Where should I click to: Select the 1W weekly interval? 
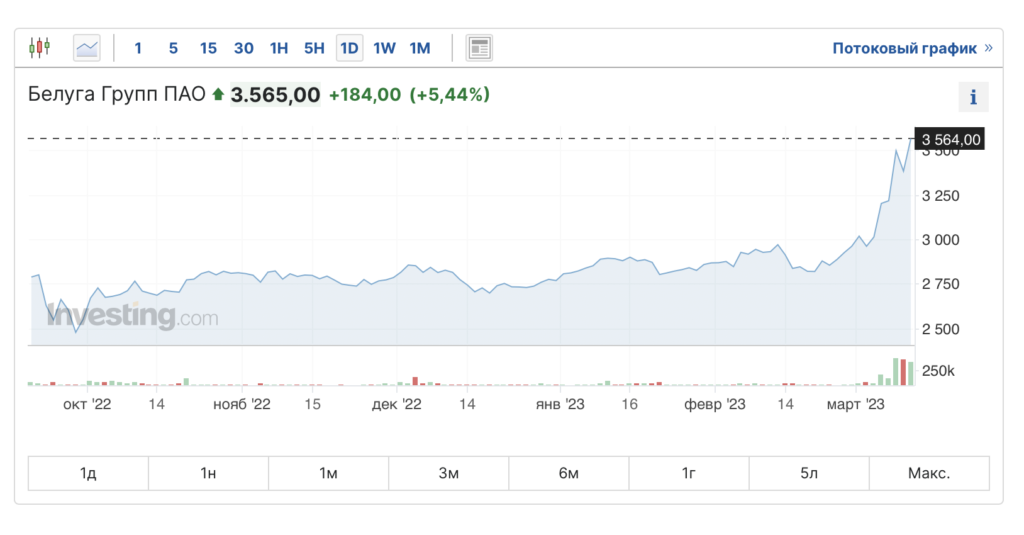[385, 48]
